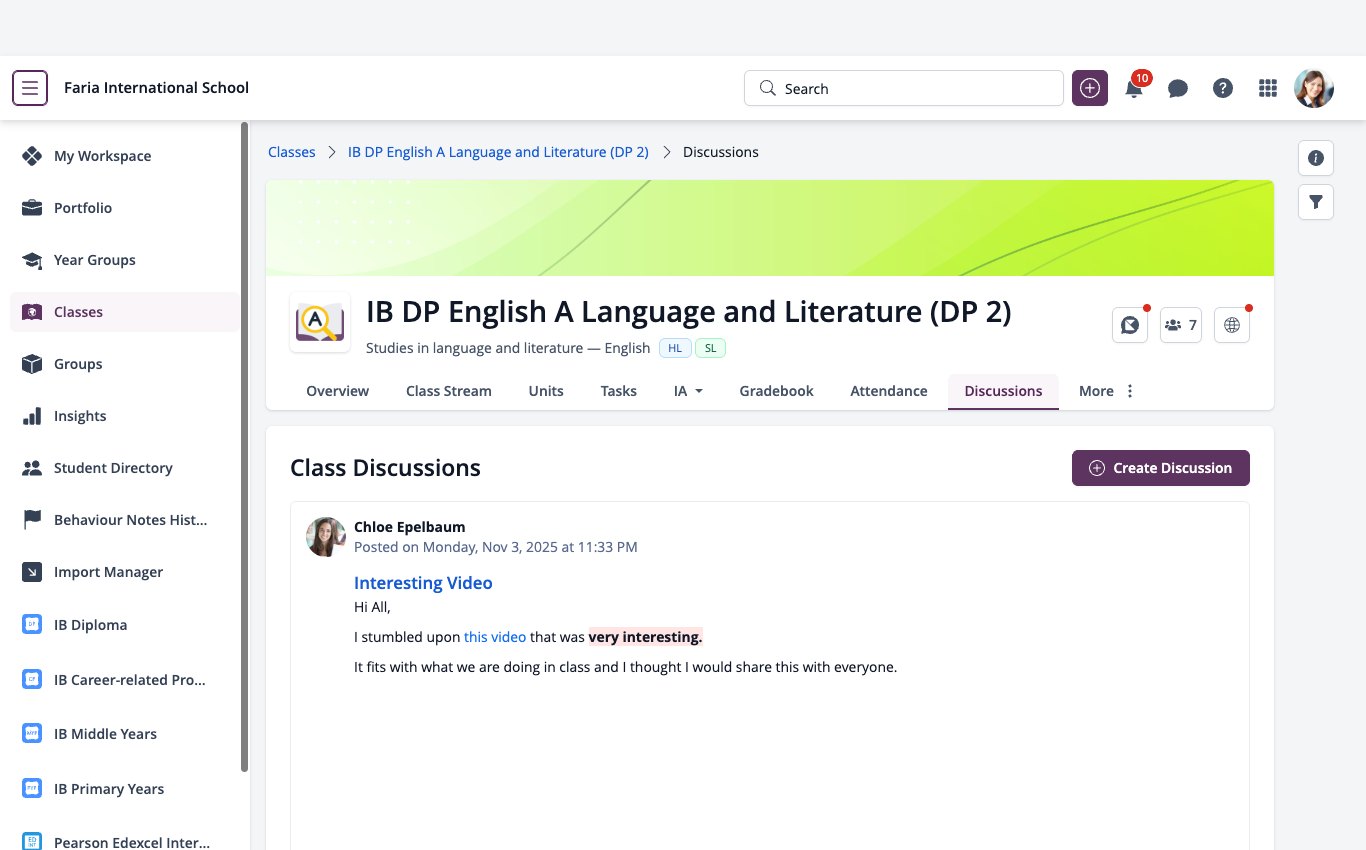Open the Tasks tab

click(x=619, y=391)
